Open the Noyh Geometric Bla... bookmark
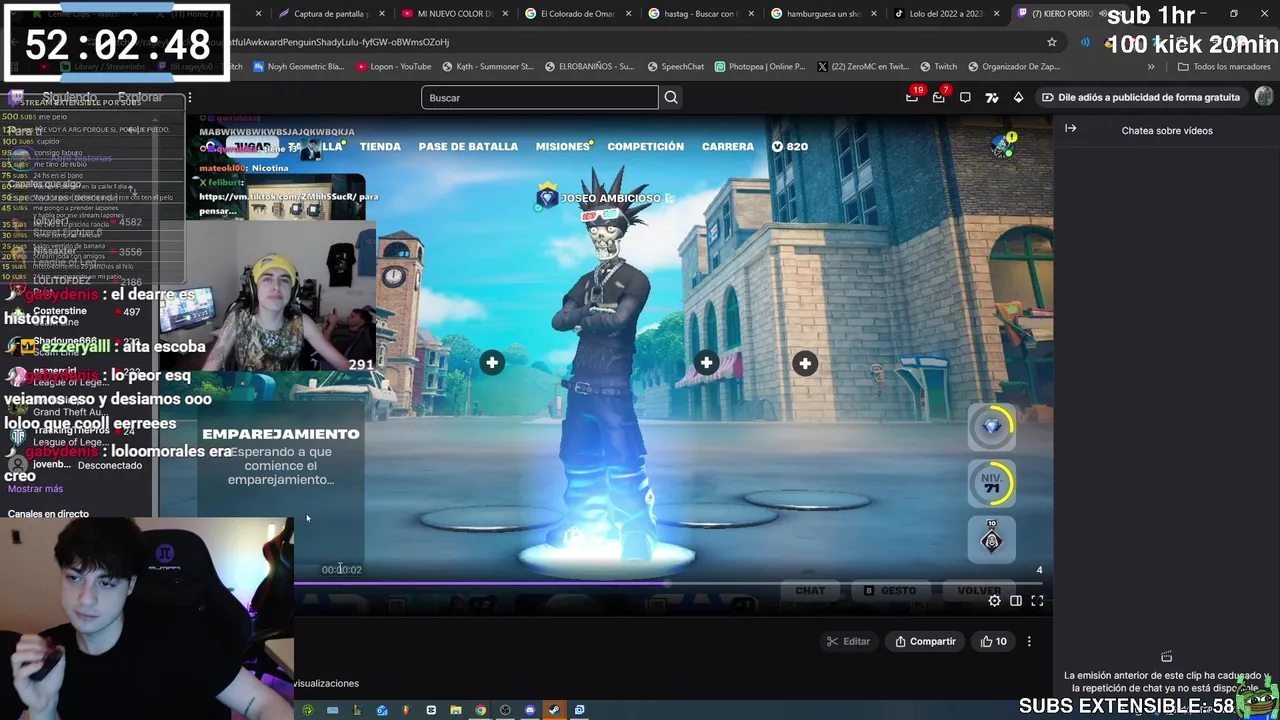 pyautogui.click(x=298, y=67)
